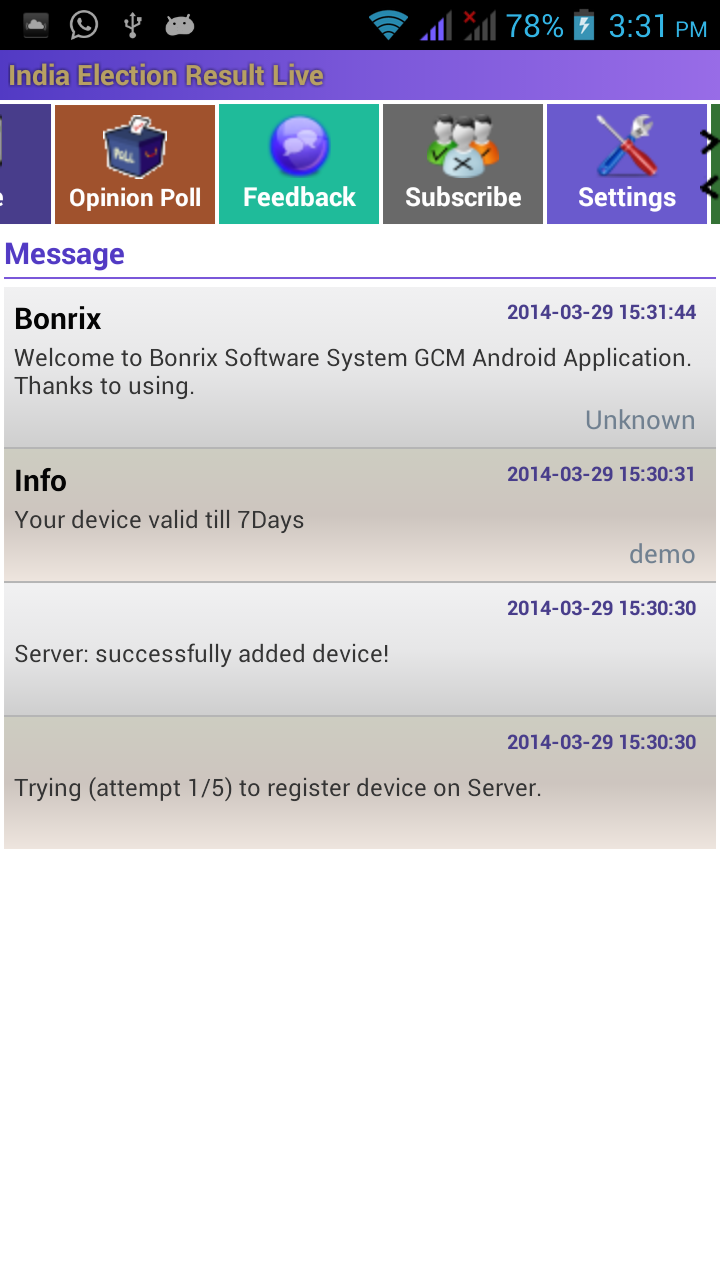Viewport: 720px width, 1280px height.
Task: Tap the "India Election Result Live" title
Action: 166,76
